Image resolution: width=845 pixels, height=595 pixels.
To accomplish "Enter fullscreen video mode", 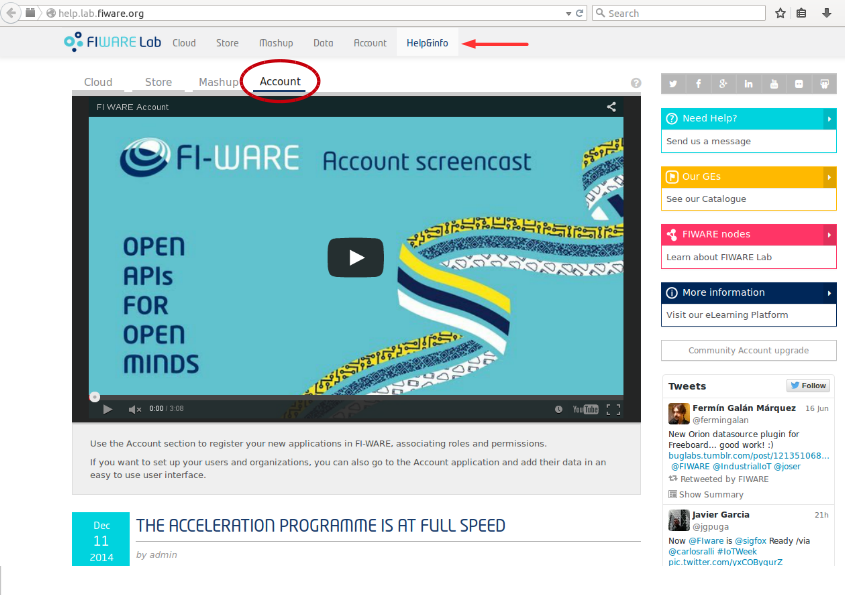I will pyautogui.click(x=613, y=410).
